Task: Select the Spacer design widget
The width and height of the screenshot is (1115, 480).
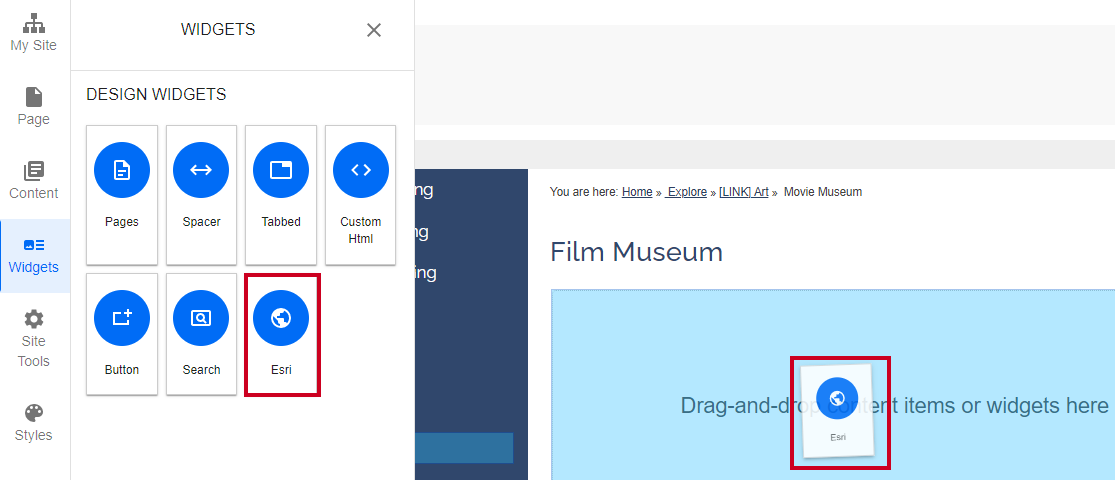Action: tap(201, 195)
